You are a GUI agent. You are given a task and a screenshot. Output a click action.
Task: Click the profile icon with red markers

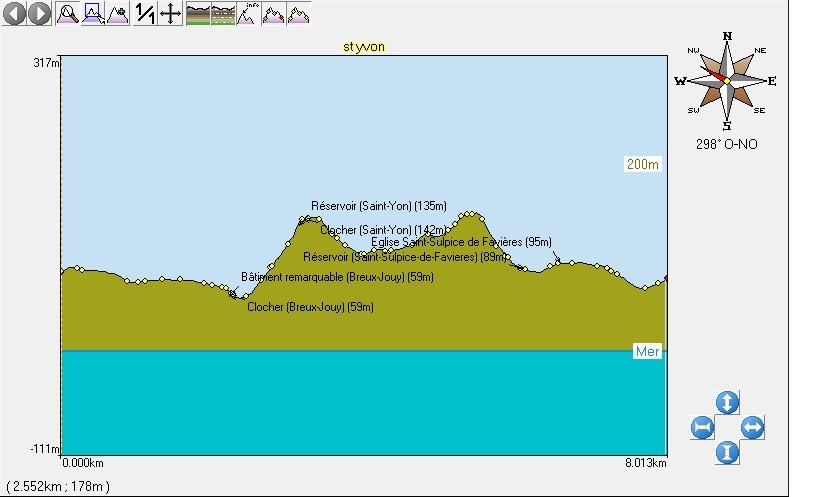[x=273, y=14]
